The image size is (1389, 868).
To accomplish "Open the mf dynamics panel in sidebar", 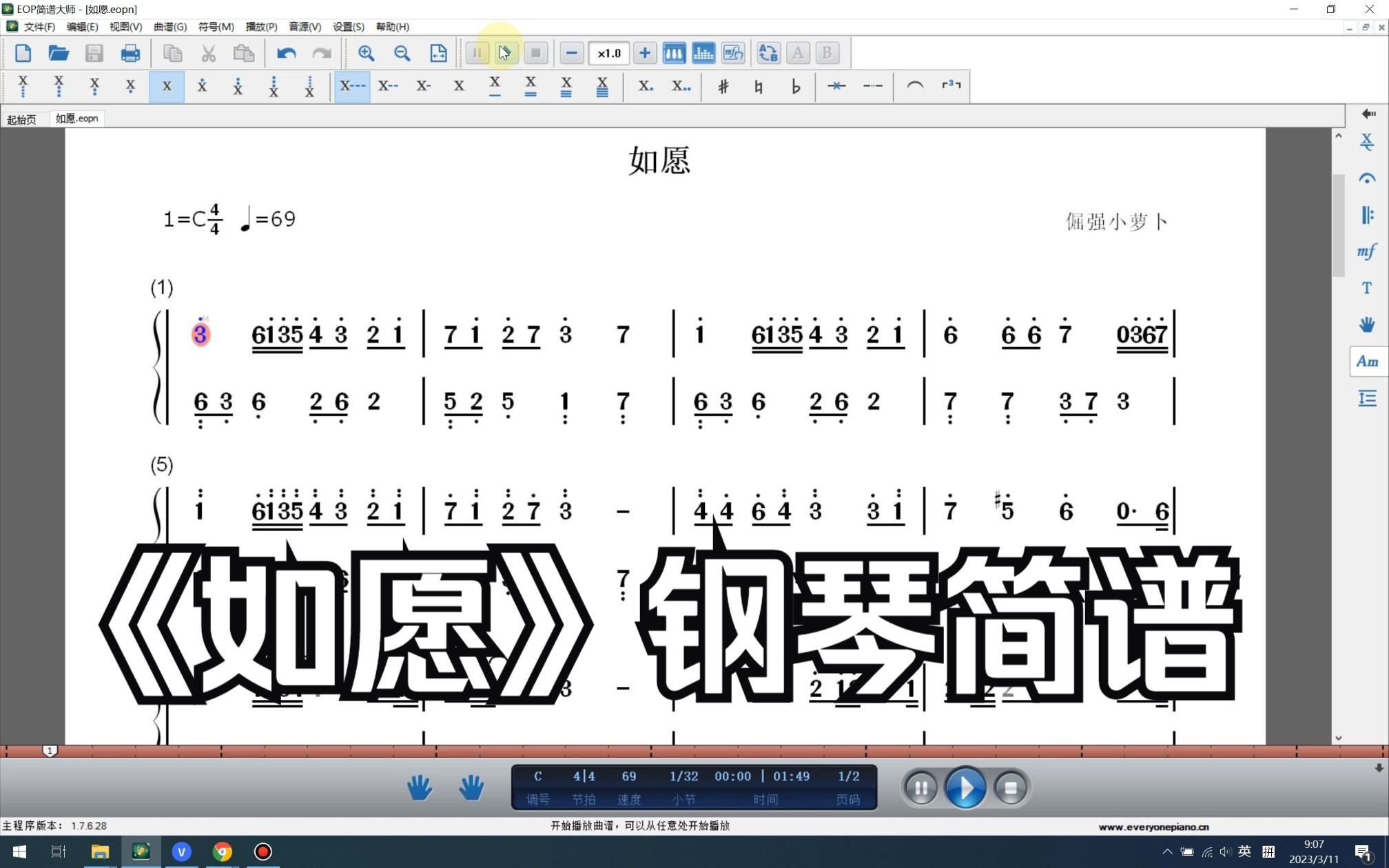I will (x=1368, y=251).
